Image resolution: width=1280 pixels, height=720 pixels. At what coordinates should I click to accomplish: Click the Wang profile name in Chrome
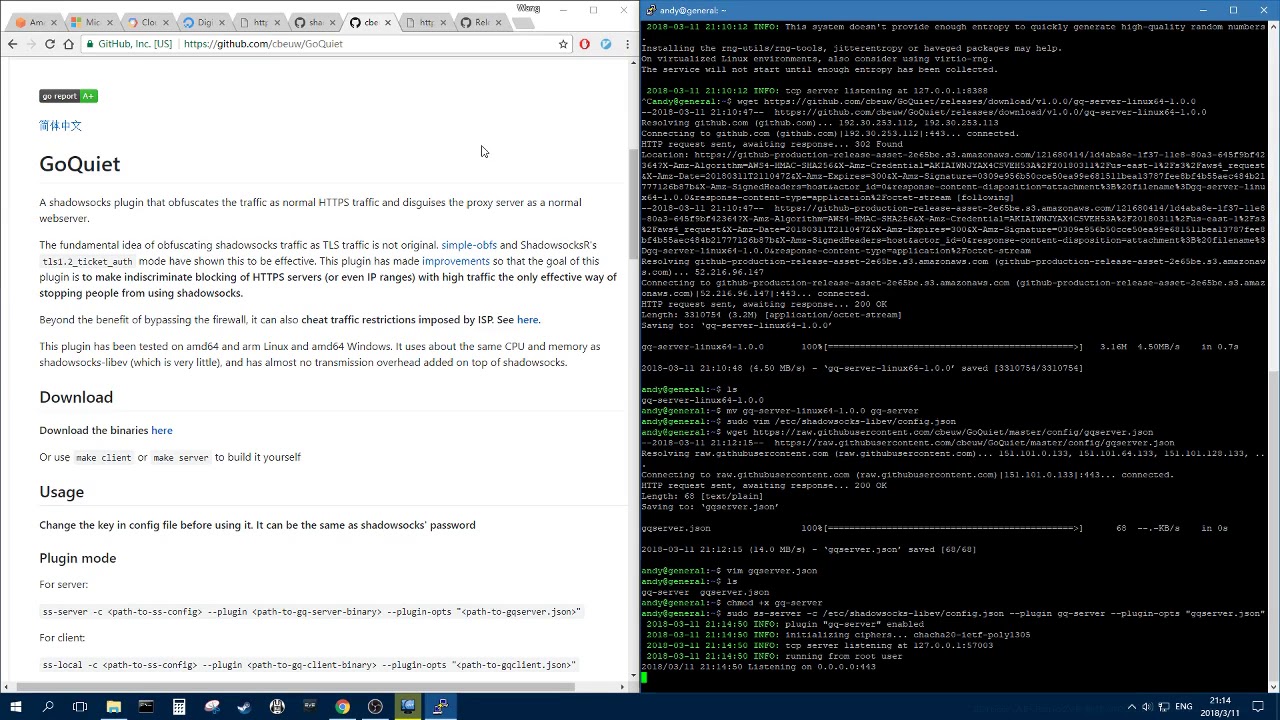point(528,8)
